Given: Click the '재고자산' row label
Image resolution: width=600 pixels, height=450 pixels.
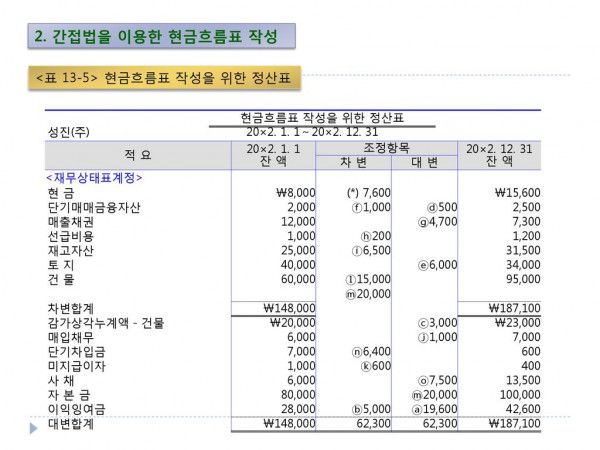Looking at the screenshot, I should pyautogui.click(x=71, y=251).
